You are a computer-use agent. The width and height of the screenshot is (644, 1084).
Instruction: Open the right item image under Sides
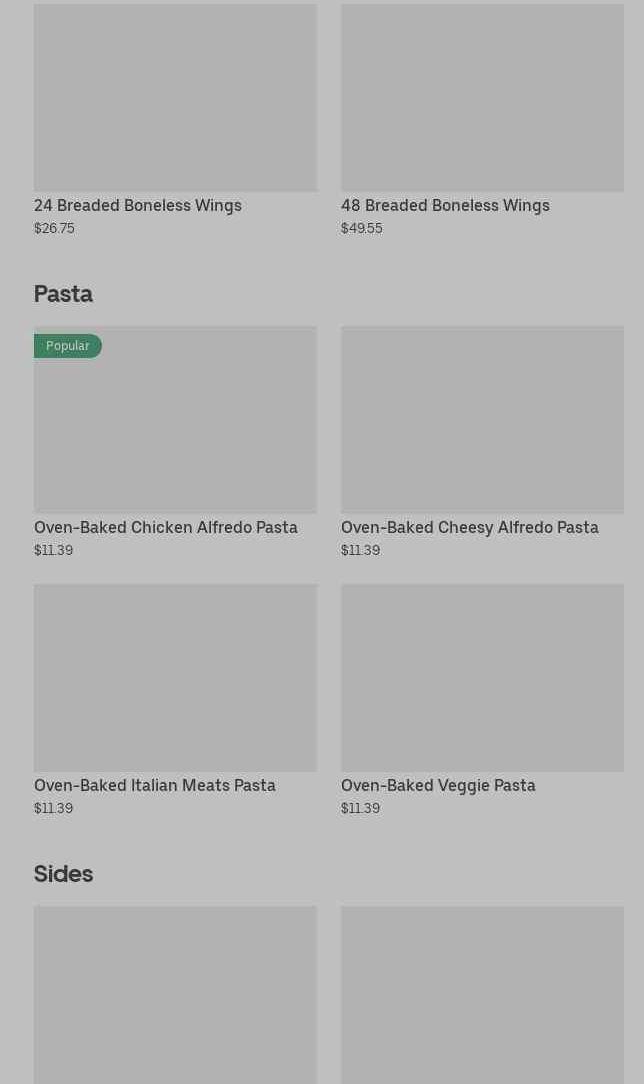point(482,994)
